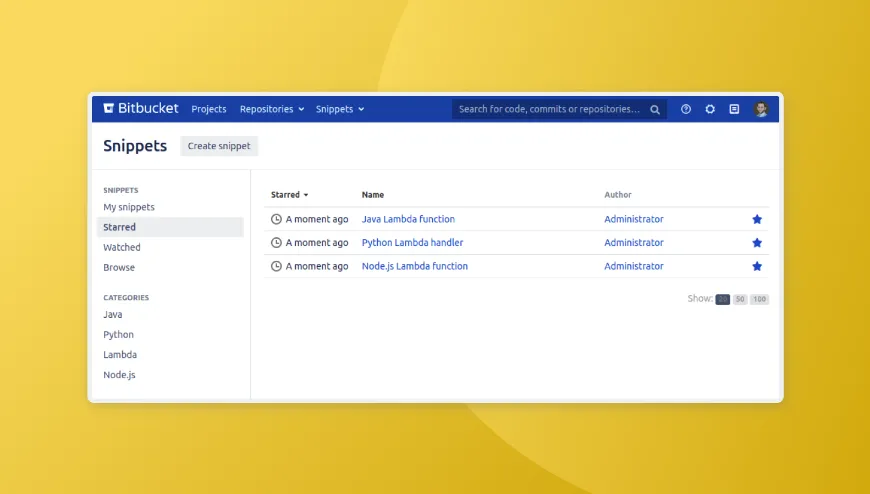The height and width of the screenshot is (494, 870).
Task: Click clock icon beside Node.js Lambda function
Action: tap(277, 266)
